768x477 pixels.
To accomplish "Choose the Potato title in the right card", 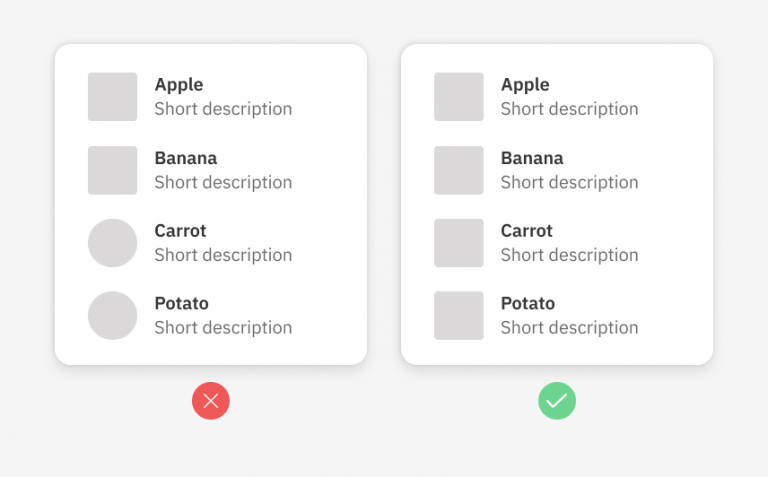I will [528, 303].
